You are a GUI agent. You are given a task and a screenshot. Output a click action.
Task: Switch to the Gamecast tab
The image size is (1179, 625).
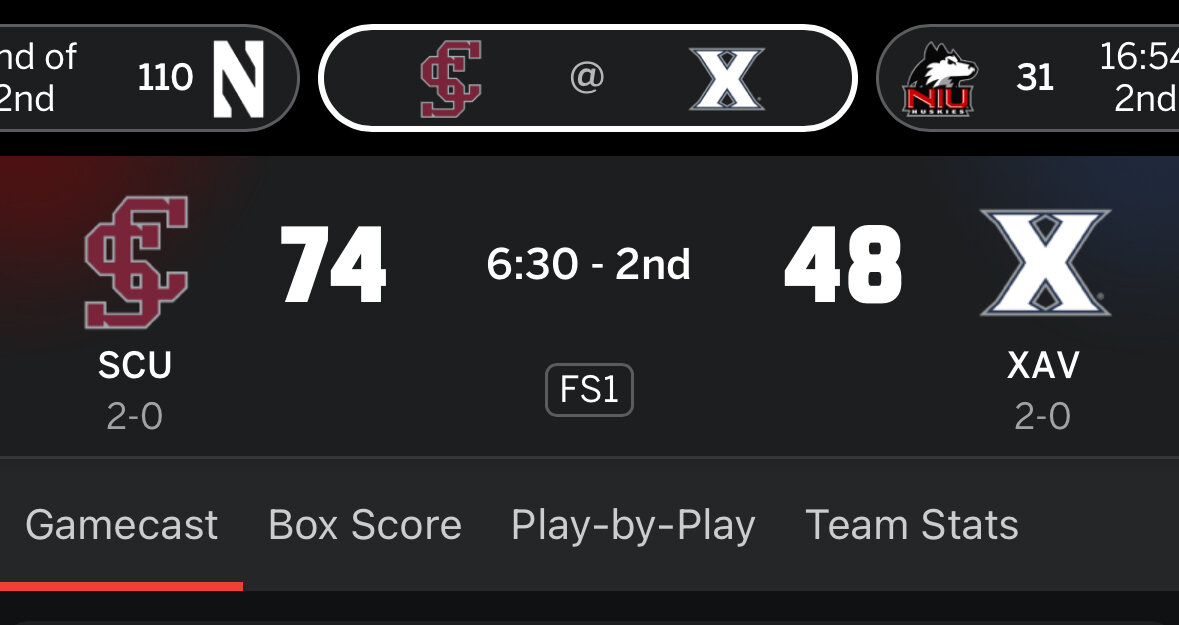point(121,525)
